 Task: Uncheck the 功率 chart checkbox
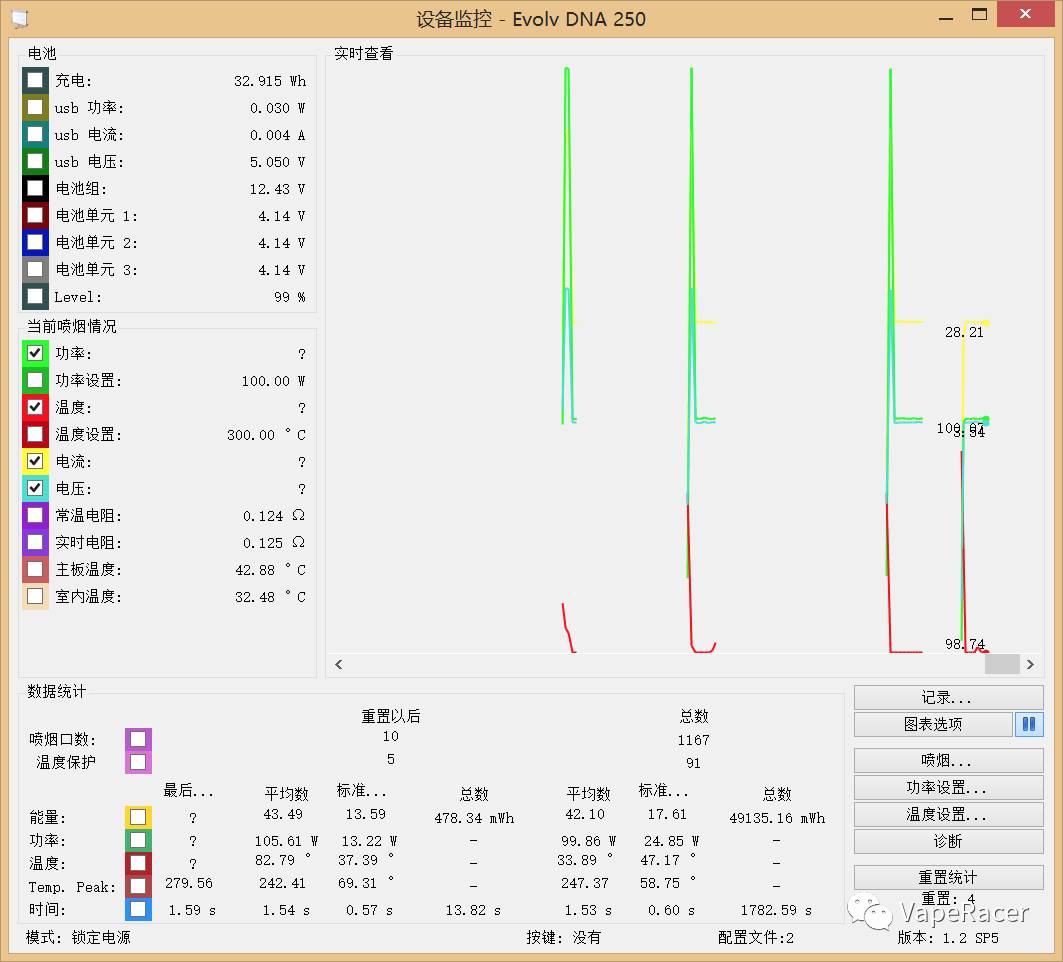(x=35, y=353)
